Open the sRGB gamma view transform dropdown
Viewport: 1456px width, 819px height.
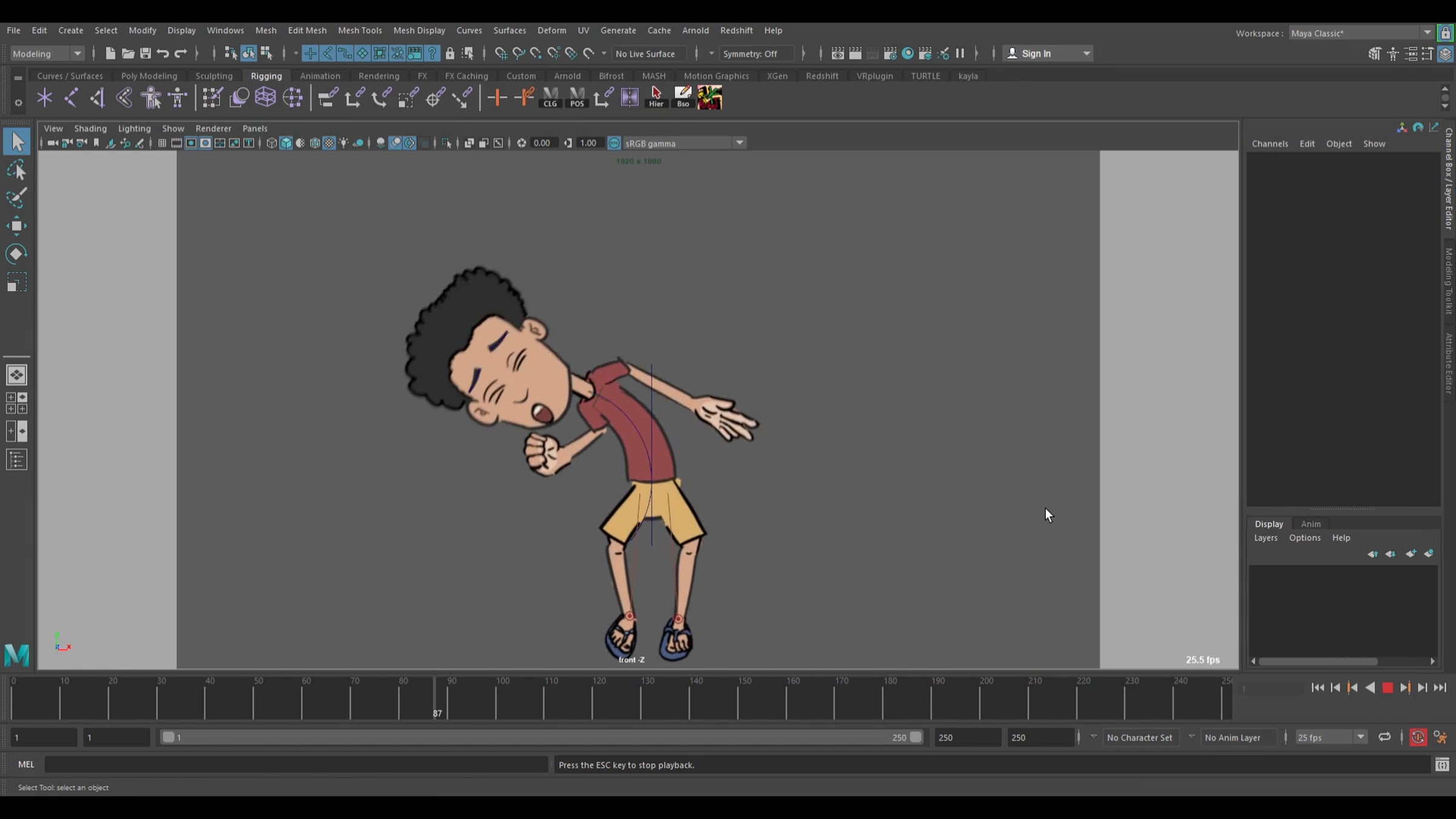coord(684,143)
